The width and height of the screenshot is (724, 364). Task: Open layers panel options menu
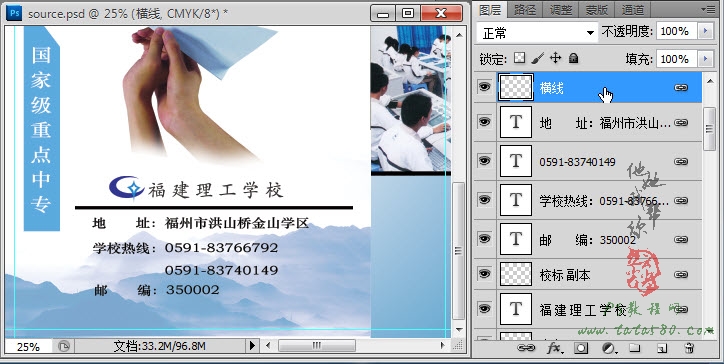click(x=707, y=9)
